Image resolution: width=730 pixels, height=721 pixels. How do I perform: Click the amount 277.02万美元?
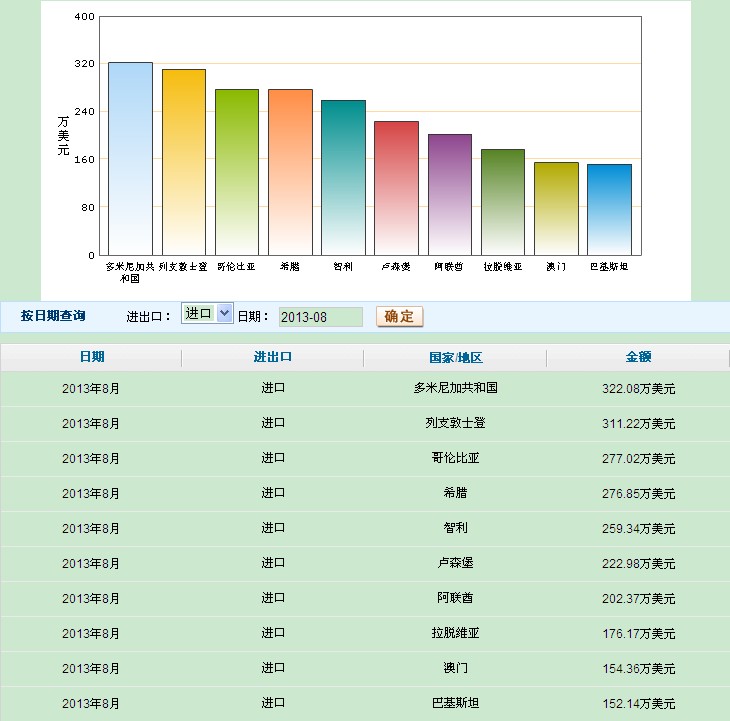638,458
